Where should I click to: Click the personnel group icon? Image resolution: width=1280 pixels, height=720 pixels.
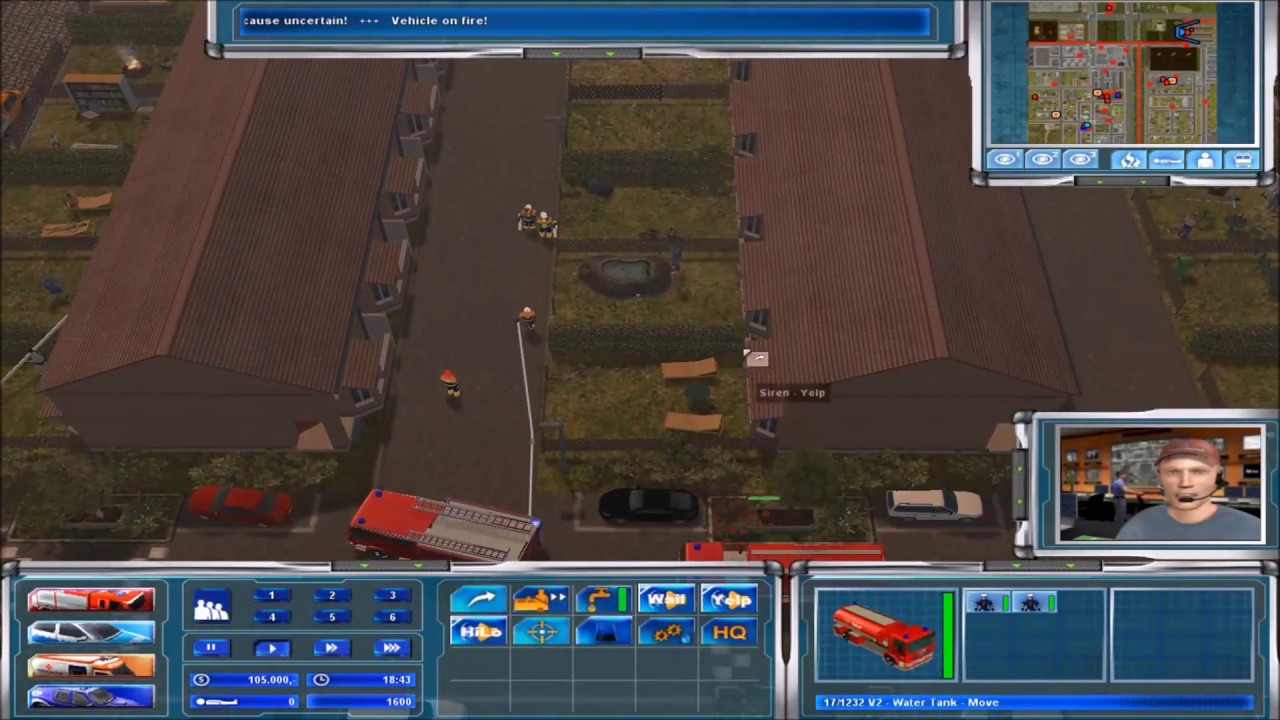click(x=211, y=606)
